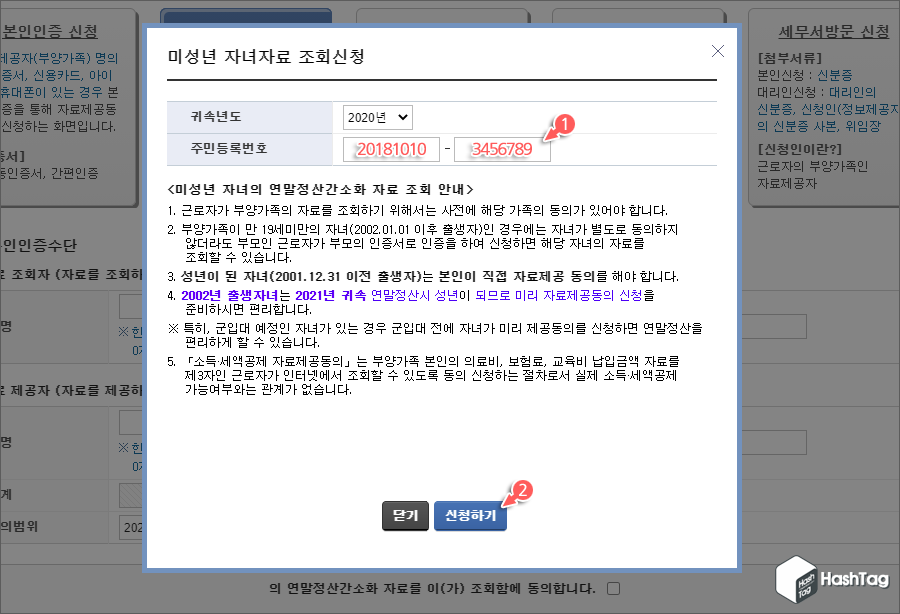
Task: Open the 본인인증 신청 heading link
Action: 50,30
